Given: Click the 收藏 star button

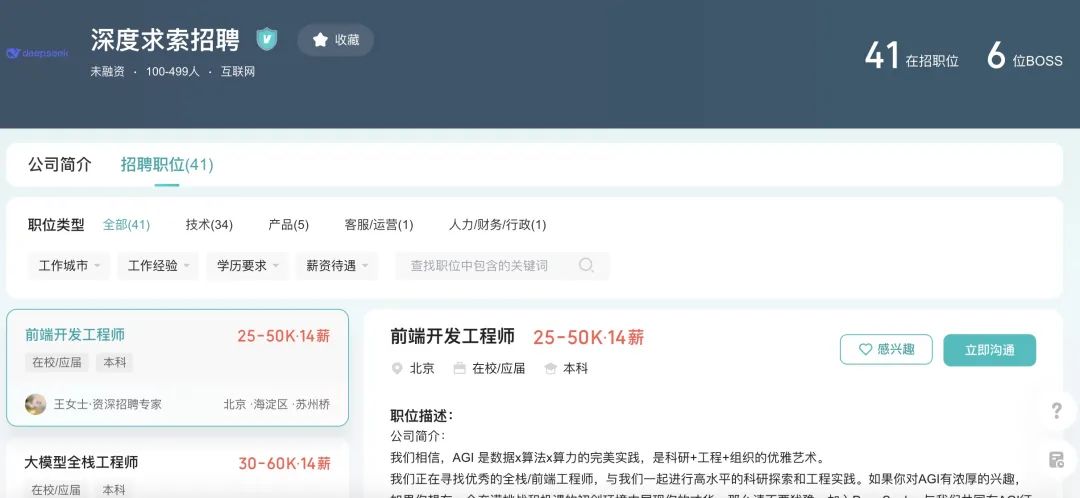Looking at the screenshot, I should [x=336, y=40].
